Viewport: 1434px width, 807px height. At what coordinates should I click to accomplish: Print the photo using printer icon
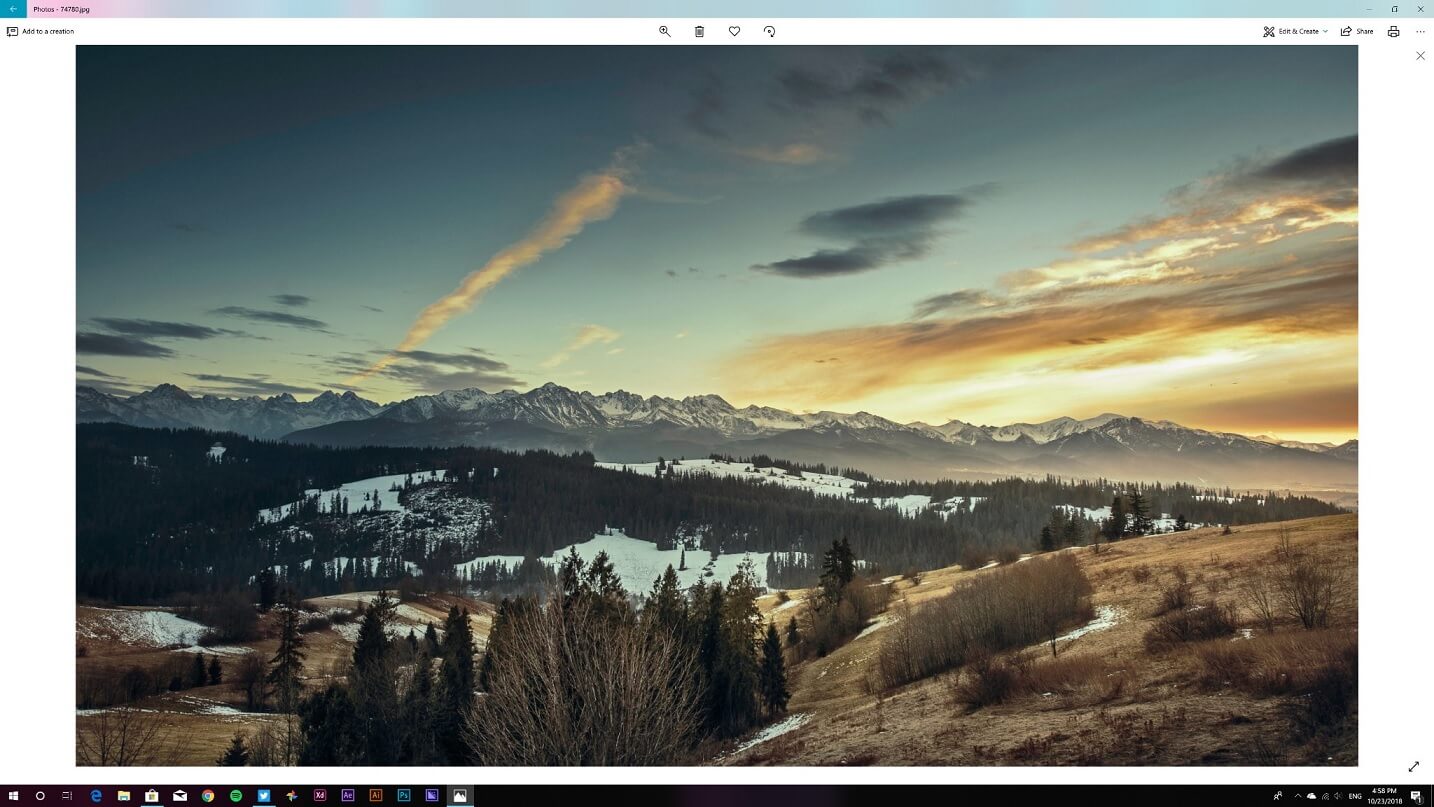pyautogui.click(x=1393, y=31)
